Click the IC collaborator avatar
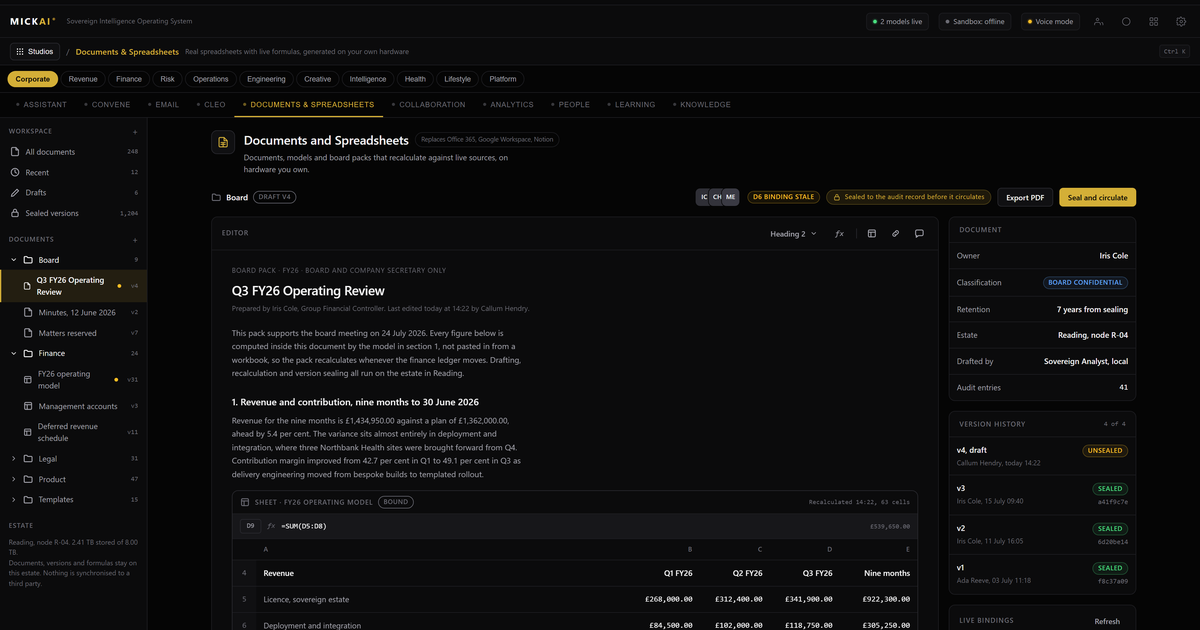This screenshot has height=630, width=1200. coord(704,197)
